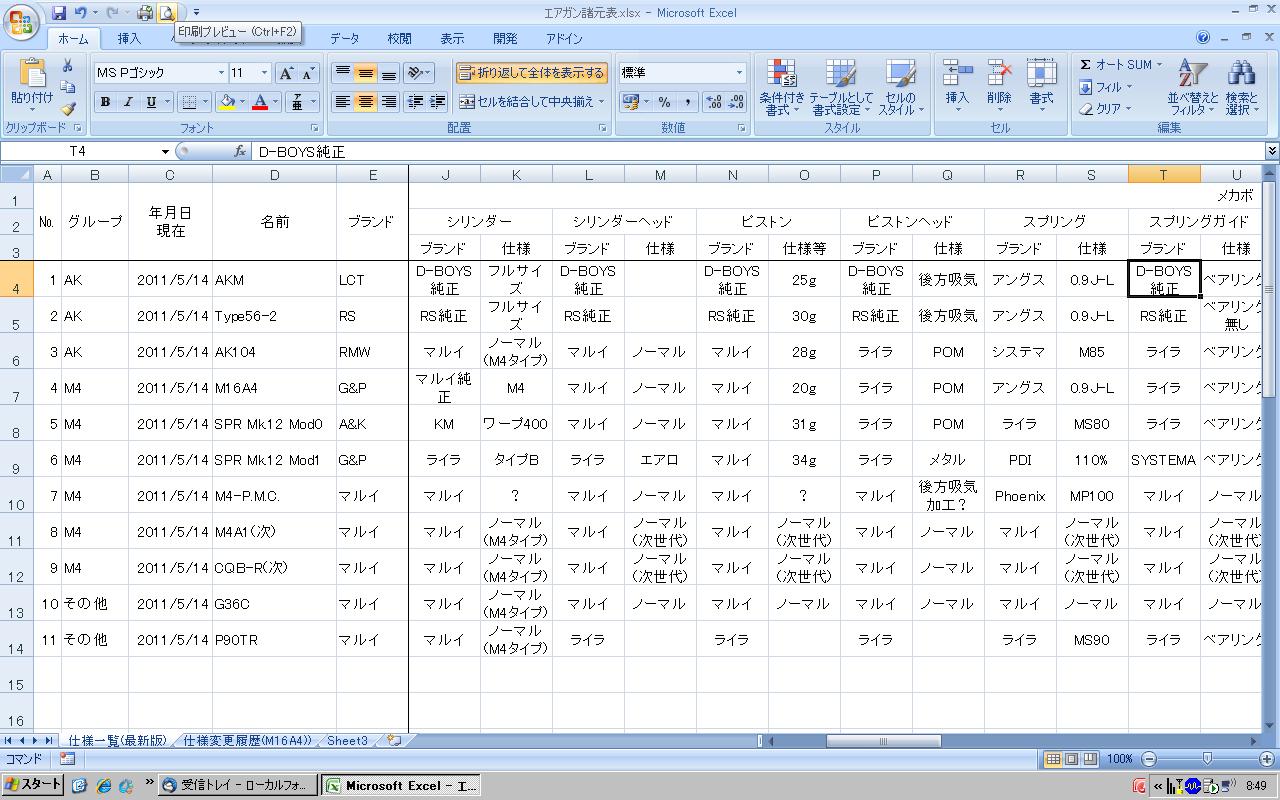1280x800 pixels.
Task: Switch to the 校閲 ribbon tab
Action: point(399,39)
